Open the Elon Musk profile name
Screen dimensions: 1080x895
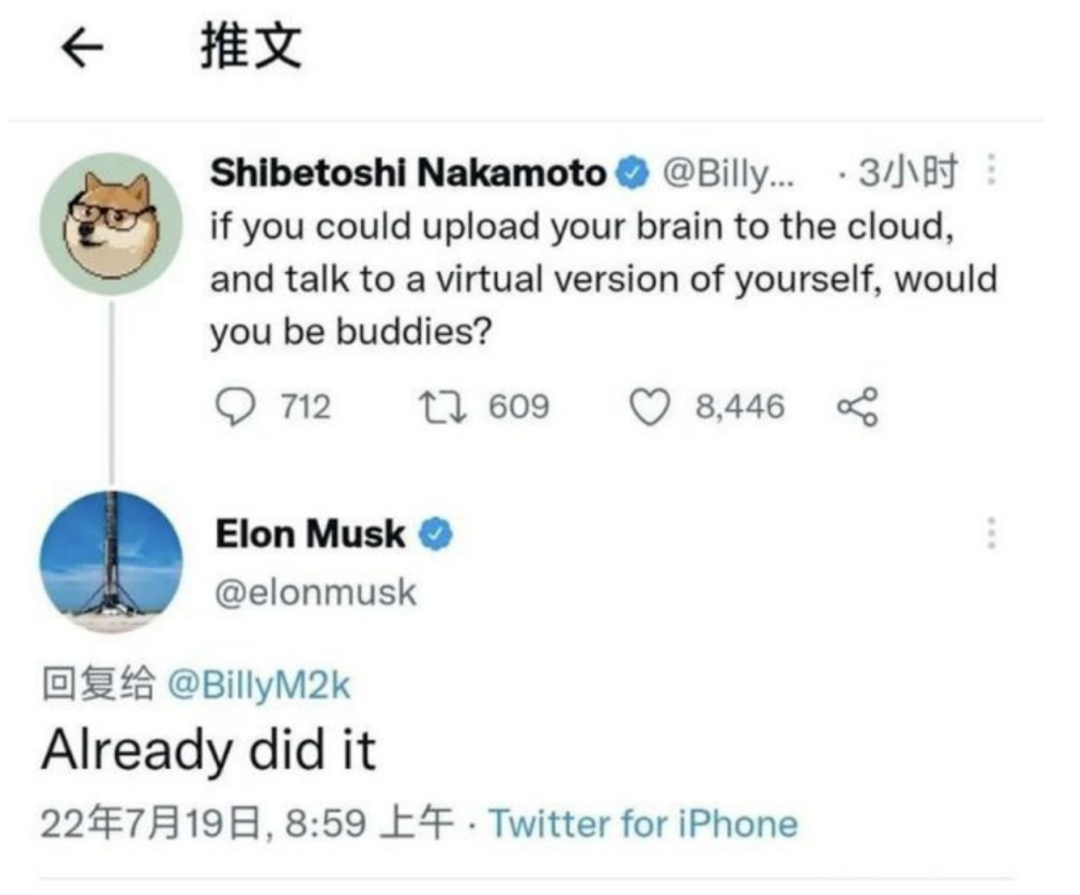(310, 534)
